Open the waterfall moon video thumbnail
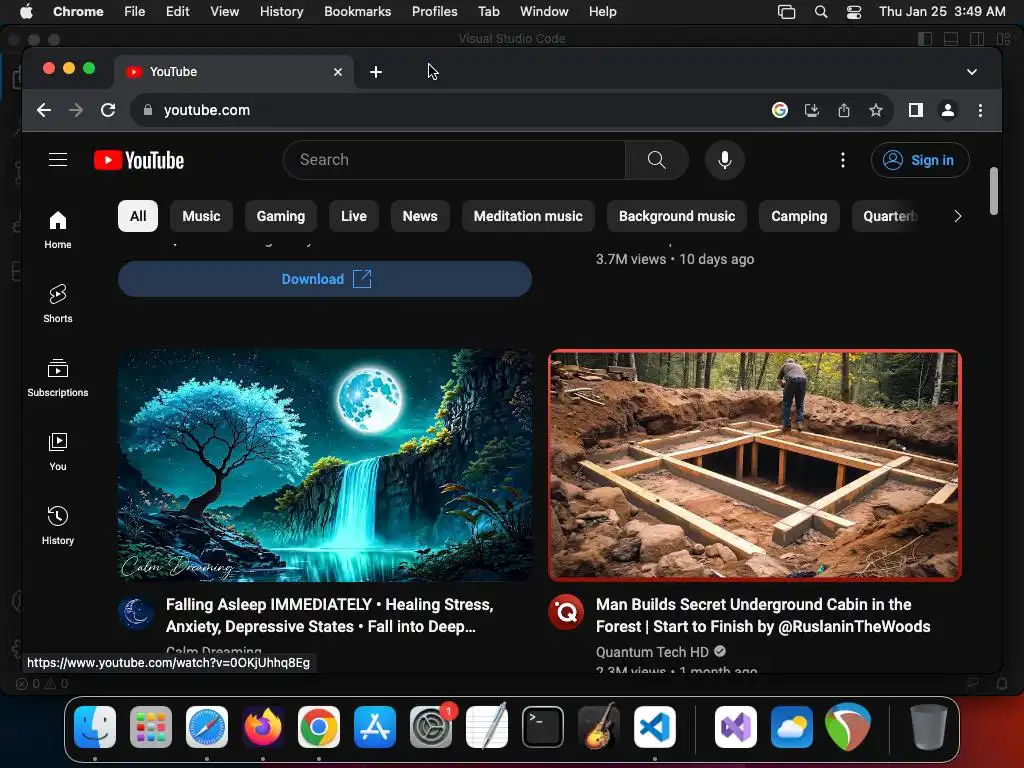 325,465
